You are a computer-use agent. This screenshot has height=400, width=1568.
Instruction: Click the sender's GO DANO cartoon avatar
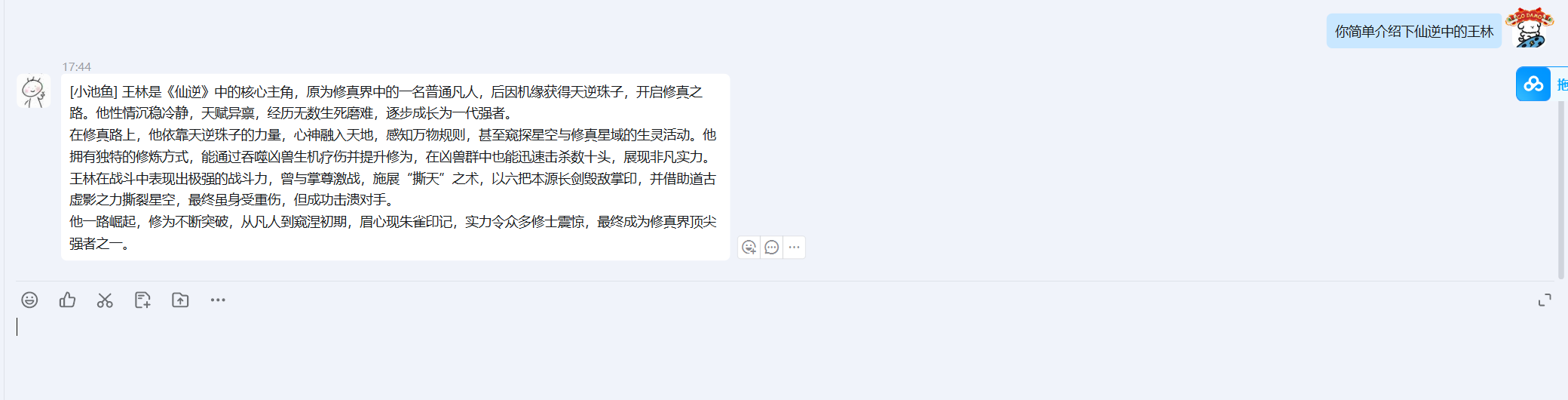[x=1530, y=29]
